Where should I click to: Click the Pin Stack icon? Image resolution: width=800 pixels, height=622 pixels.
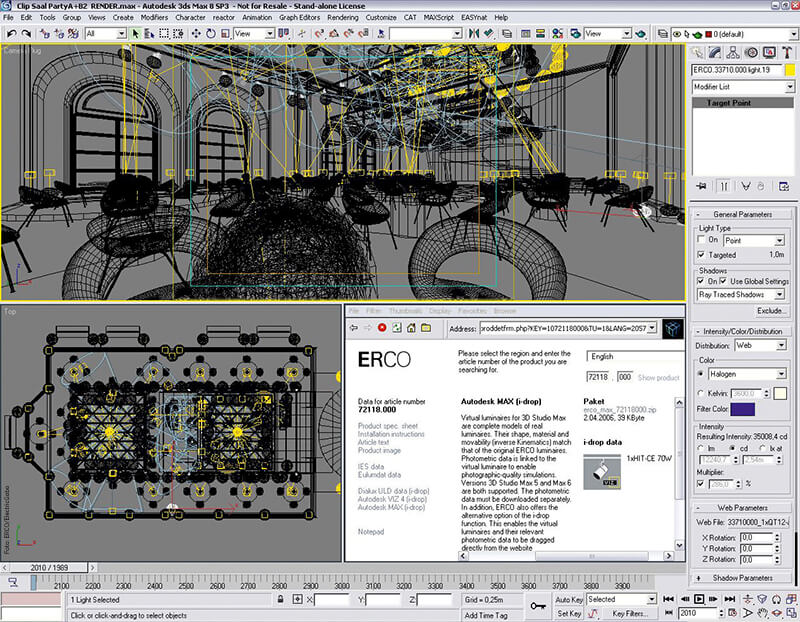702,186
